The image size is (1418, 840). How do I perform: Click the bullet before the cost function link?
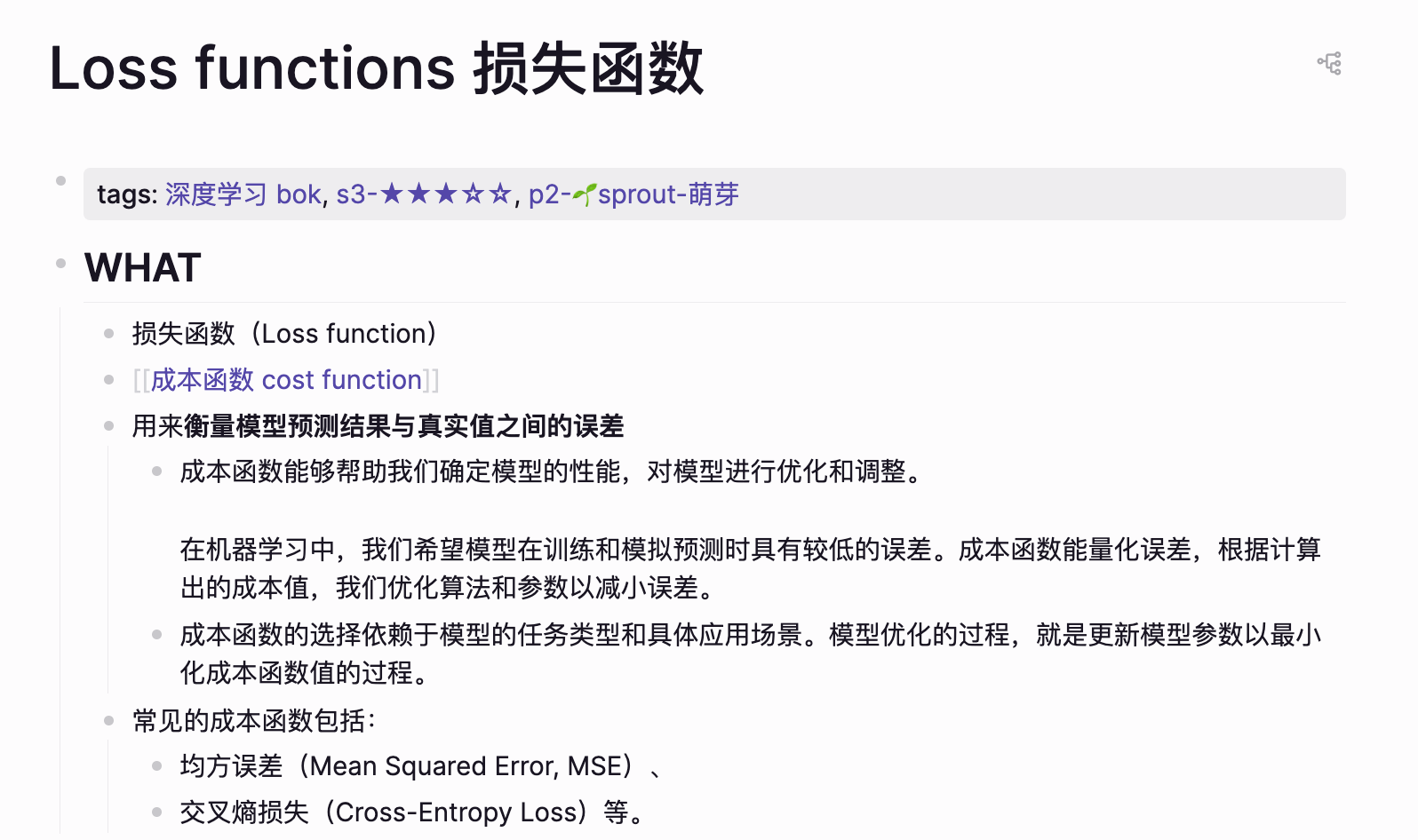(108, 380)
